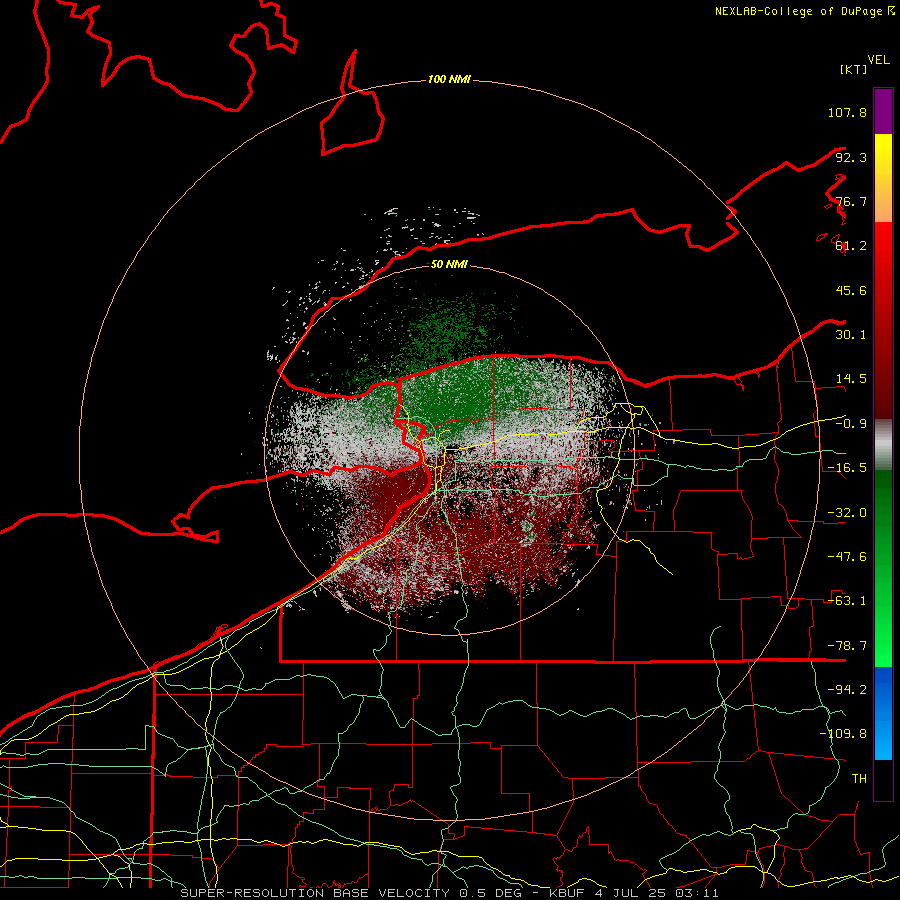Screen dimensions: 900x900
Task: Pick the gray near-zero segment of the color bar
Action: (x=883, y=445)
